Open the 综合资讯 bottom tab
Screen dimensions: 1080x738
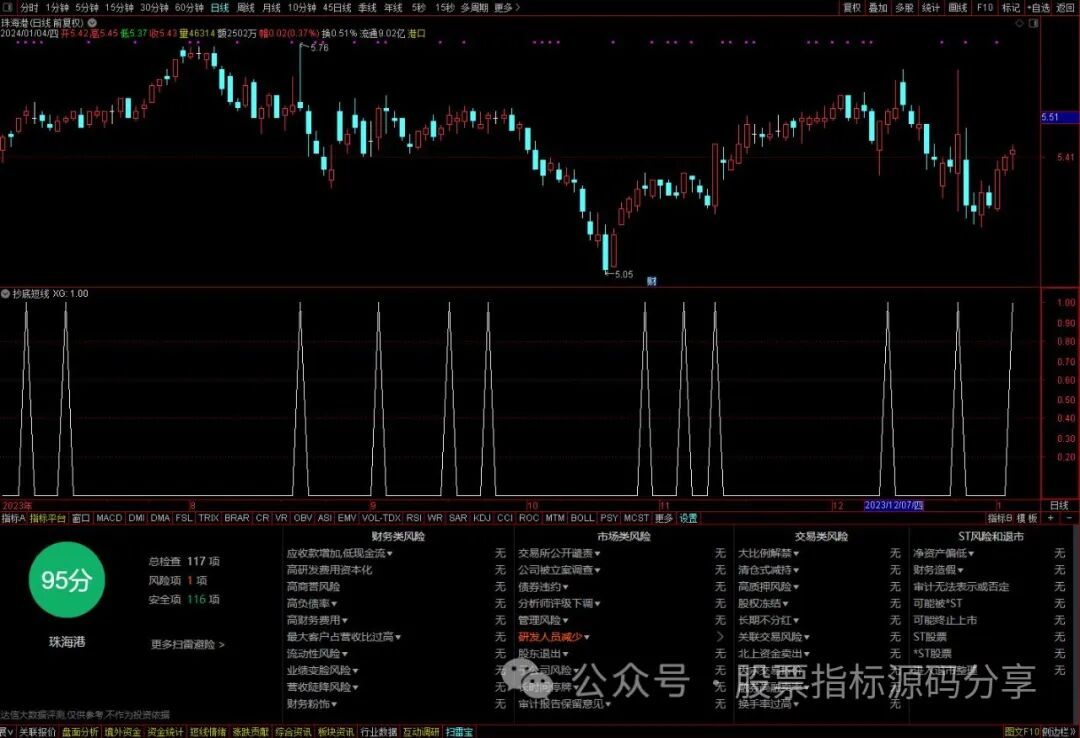click(293, 732)
